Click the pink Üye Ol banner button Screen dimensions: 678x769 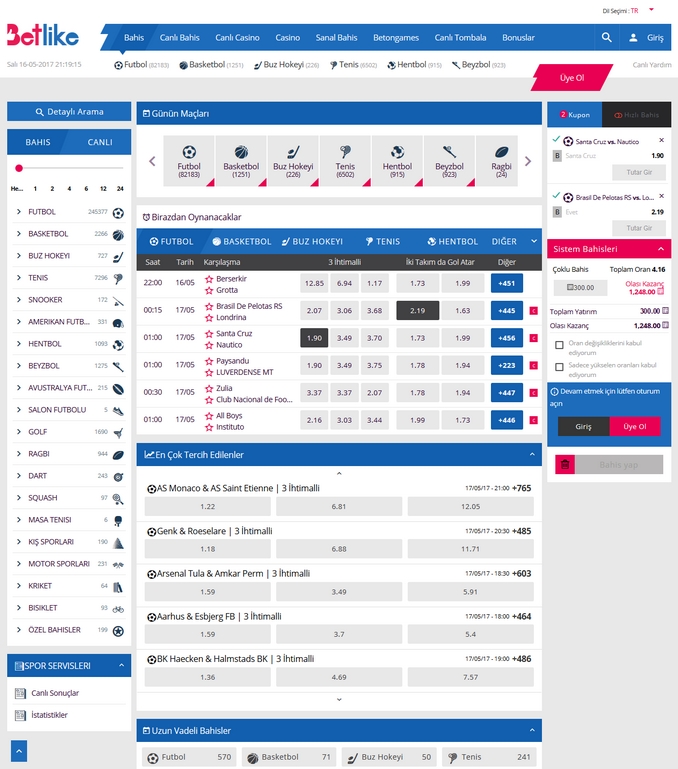[572, 77]
